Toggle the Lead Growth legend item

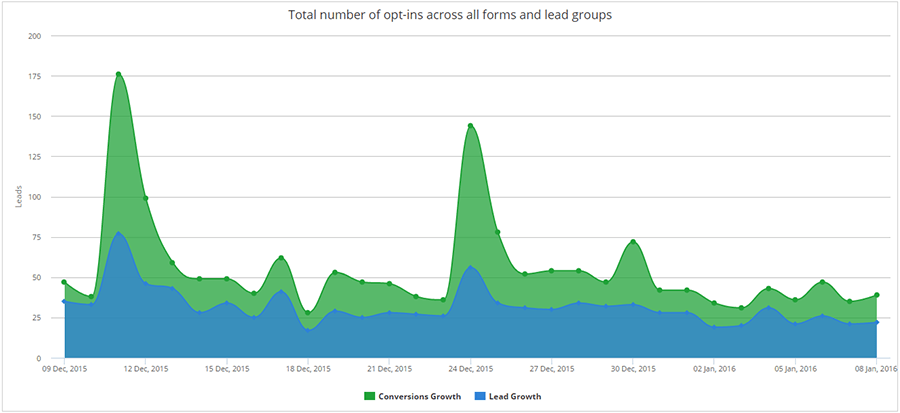coord(507,396)
